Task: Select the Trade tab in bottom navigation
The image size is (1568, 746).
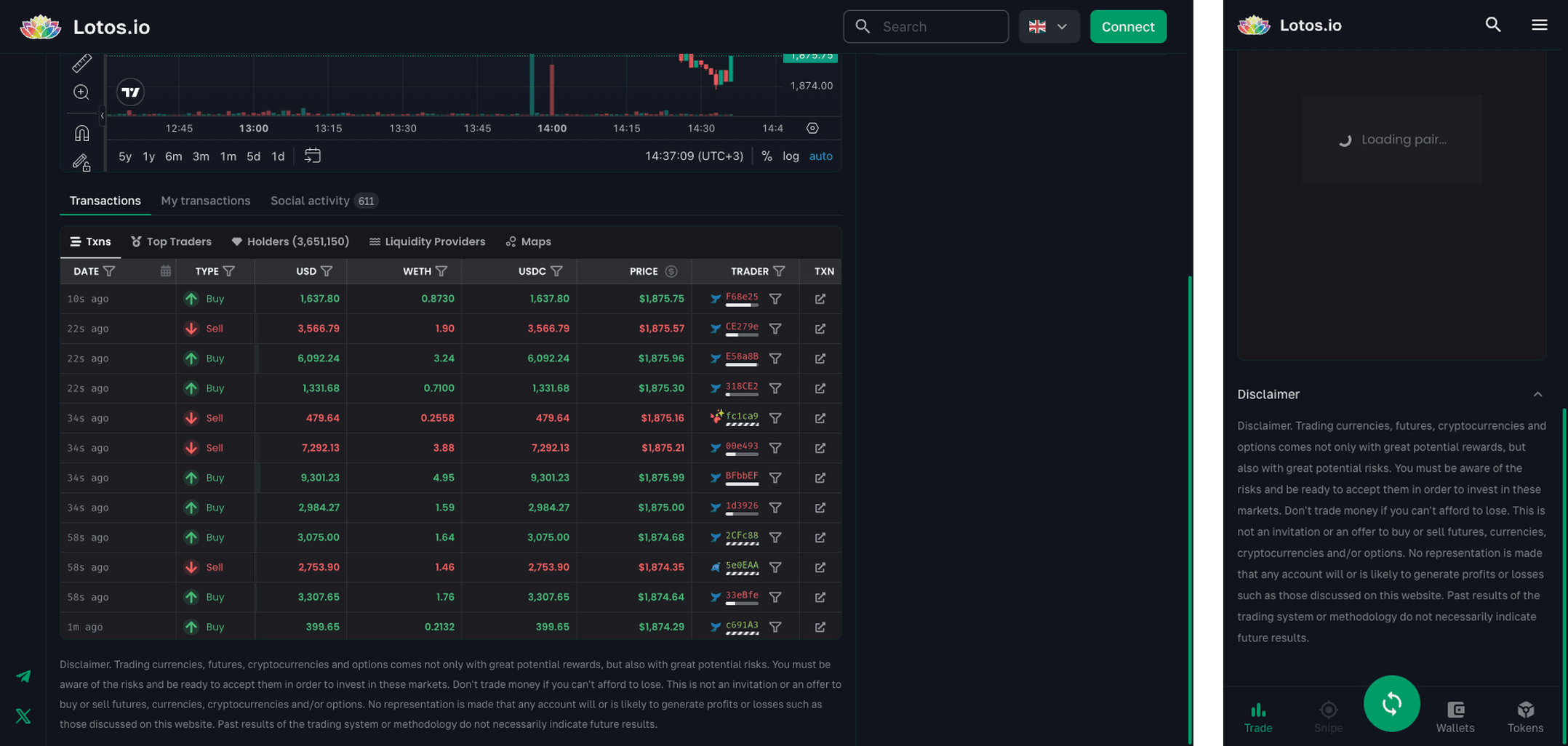Action: coord(1258,717)
